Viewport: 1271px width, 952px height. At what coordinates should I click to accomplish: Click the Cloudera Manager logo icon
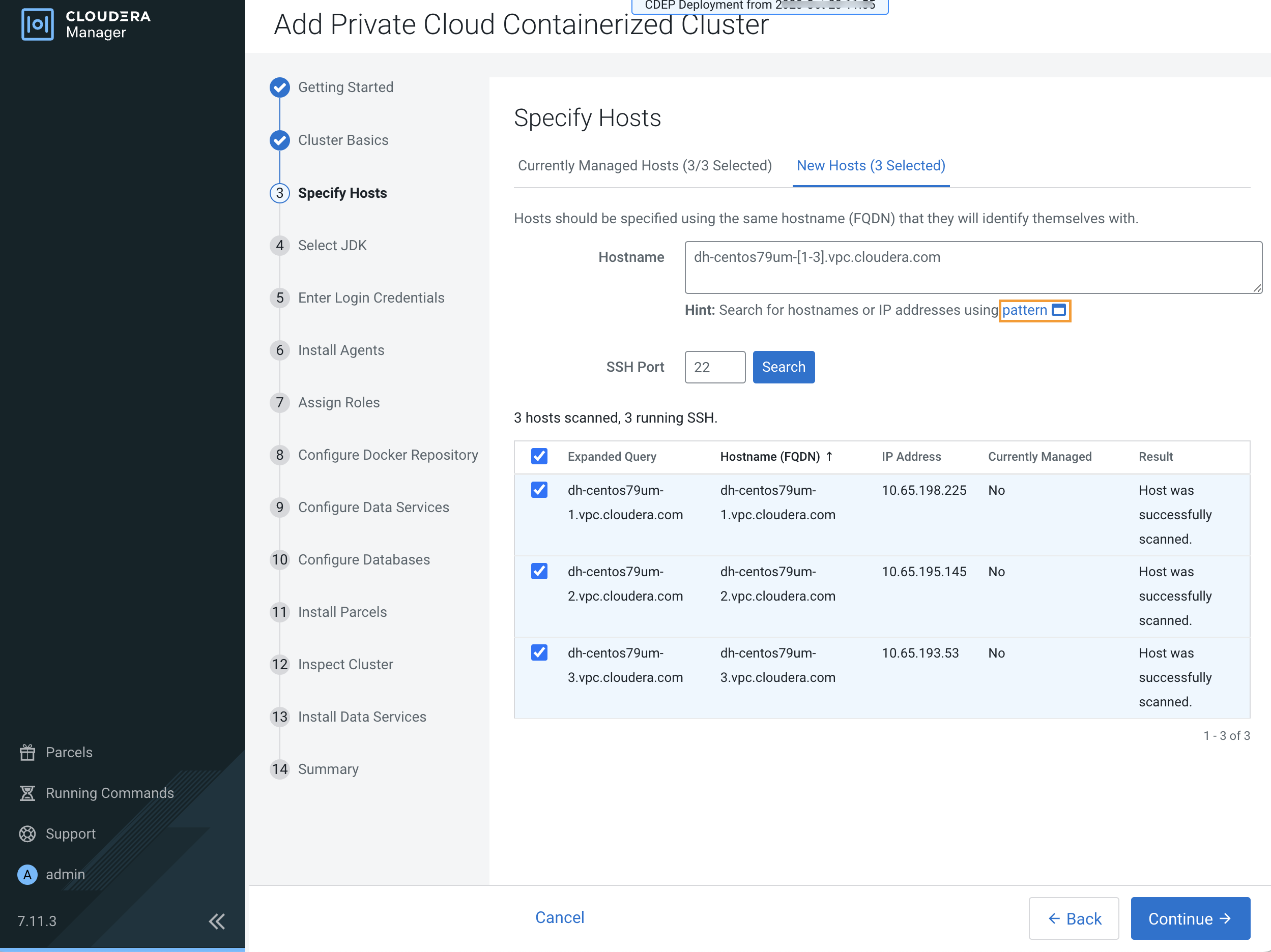37,24
